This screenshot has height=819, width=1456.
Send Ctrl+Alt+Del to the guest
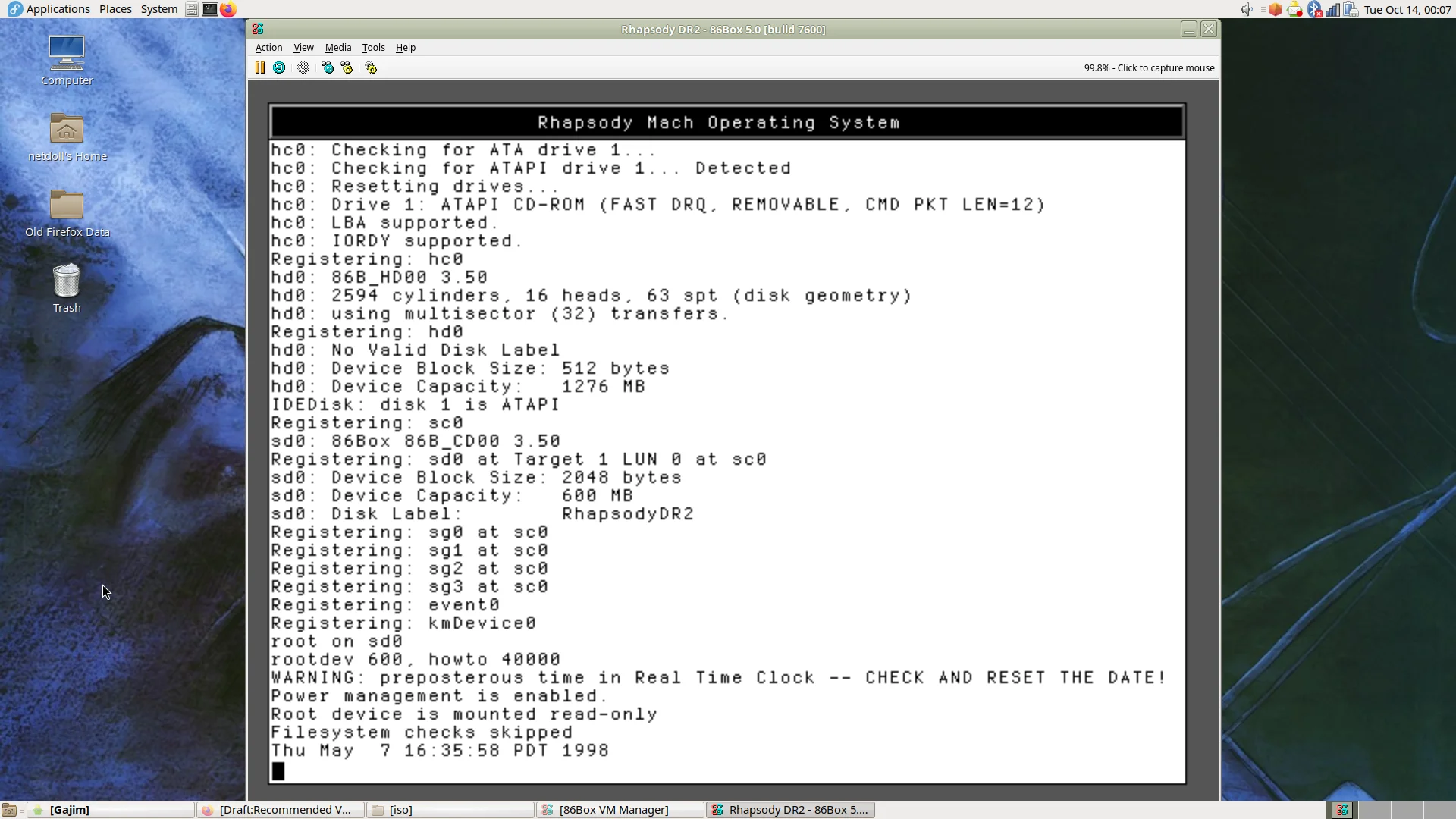(328, 67)
